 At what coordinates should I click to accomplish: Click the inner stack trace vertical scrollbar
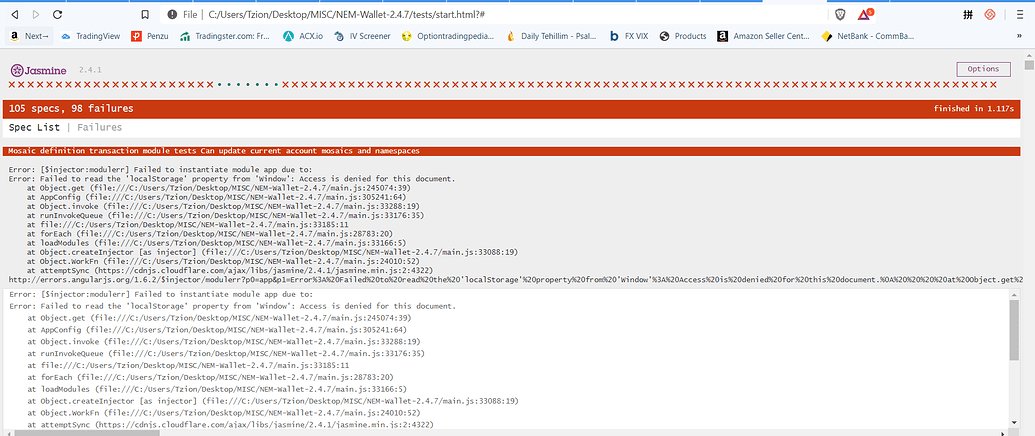pos(1015,330)
